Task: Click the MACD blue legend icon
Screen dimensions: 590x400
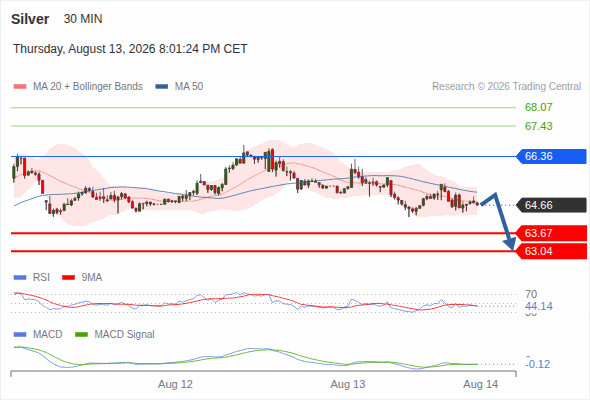Action: [x=20, y=335]
